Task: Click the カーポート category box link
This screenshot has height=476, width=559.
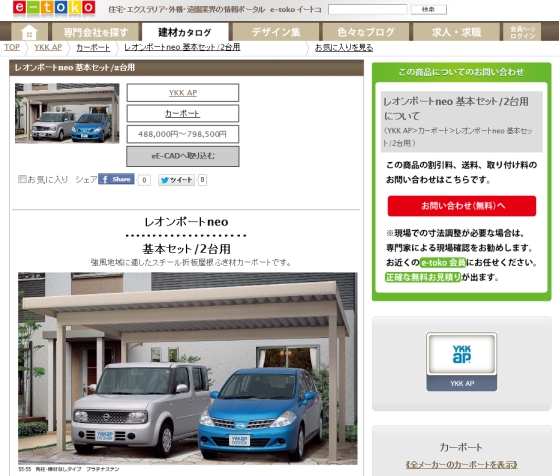Action: [183, 113]
